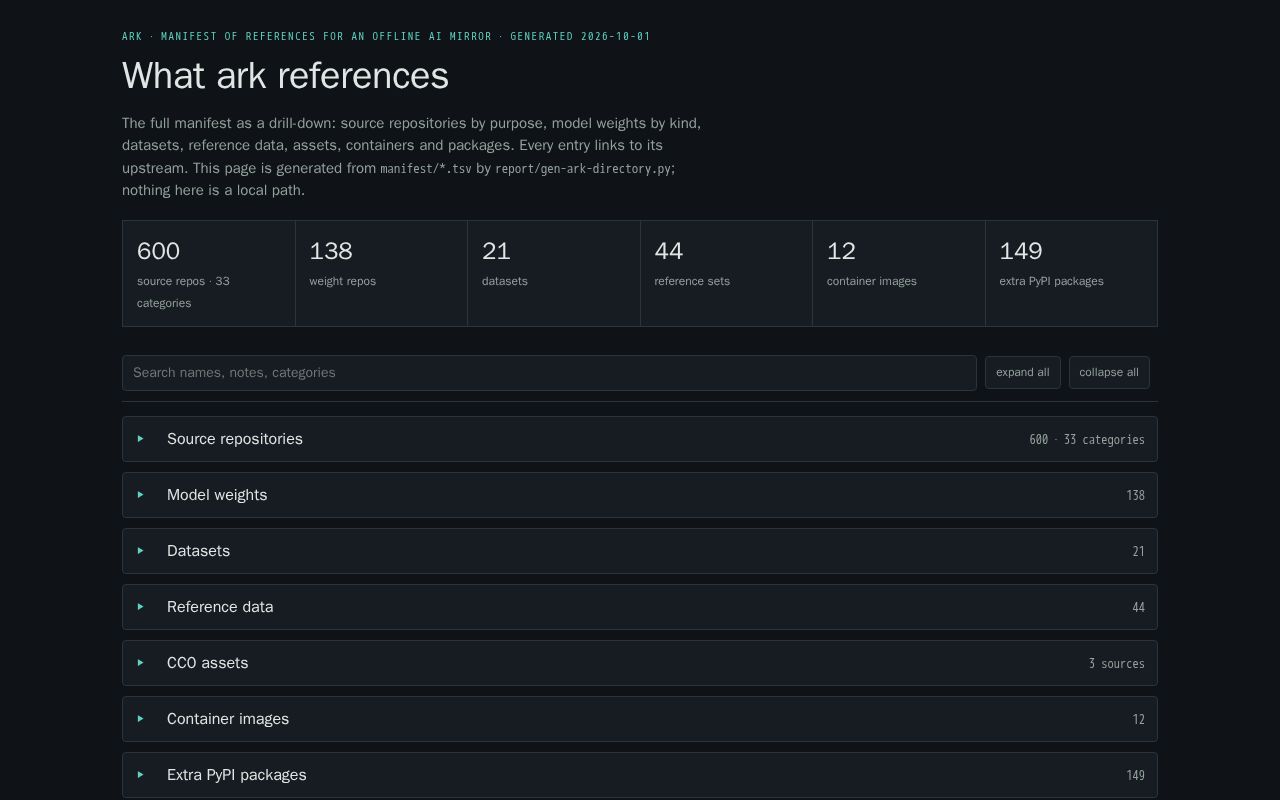The image size is (1280, 800).
Task: Click the 138 count in Model weights row
Action: click(x=1135, y=496)
